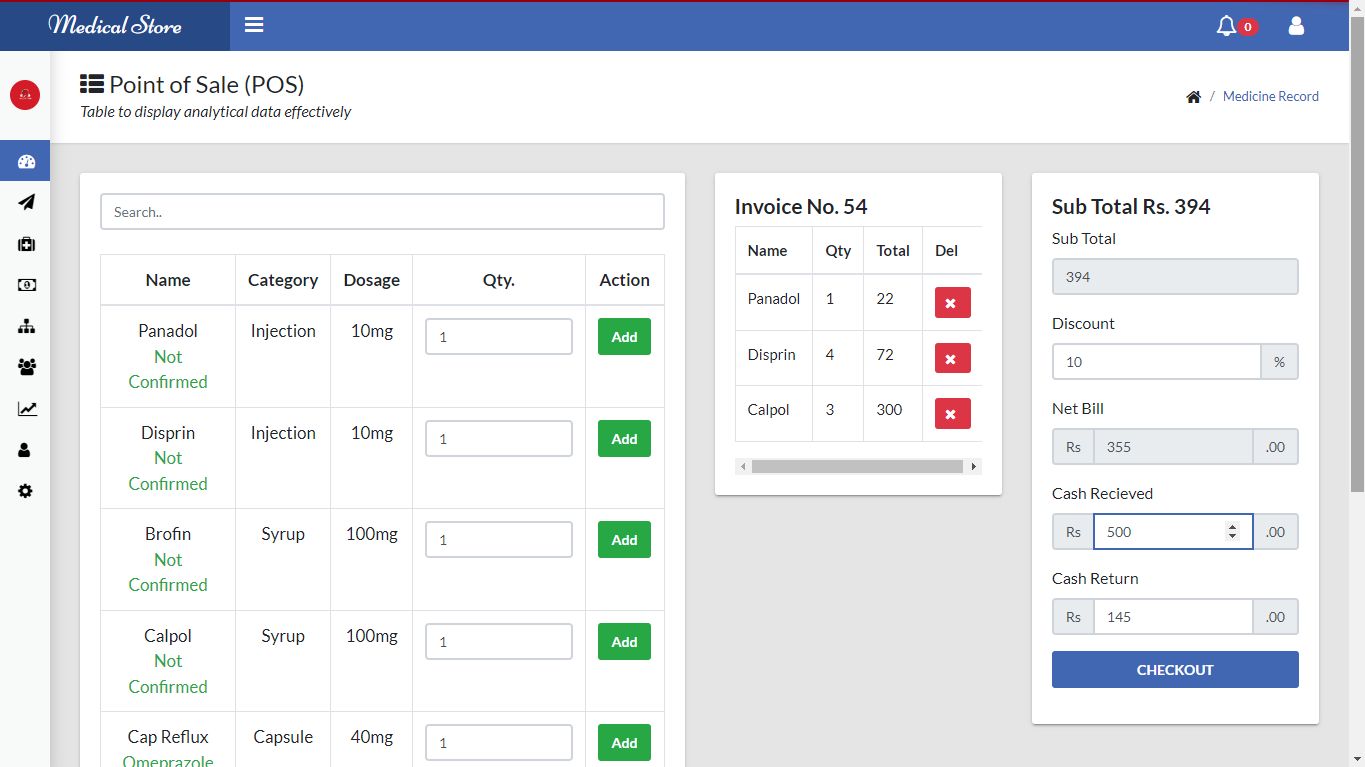Click the Total column header in invoice
This screenshot has height=767, width=1365.
click(x=893, y=251)
